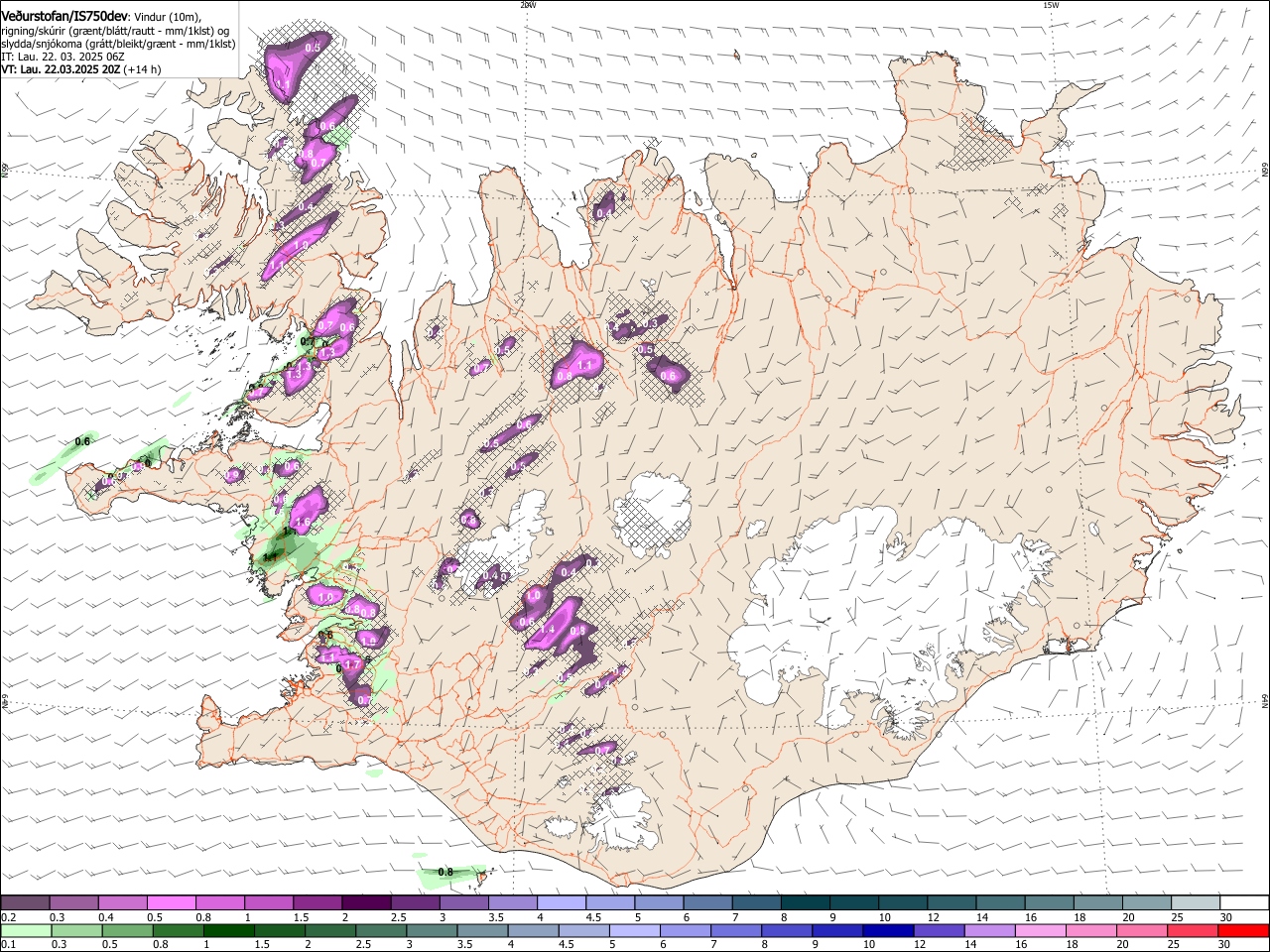Click the 'Veðurstofan/IS750dev' title text
1270x952 pixels.
65,16
